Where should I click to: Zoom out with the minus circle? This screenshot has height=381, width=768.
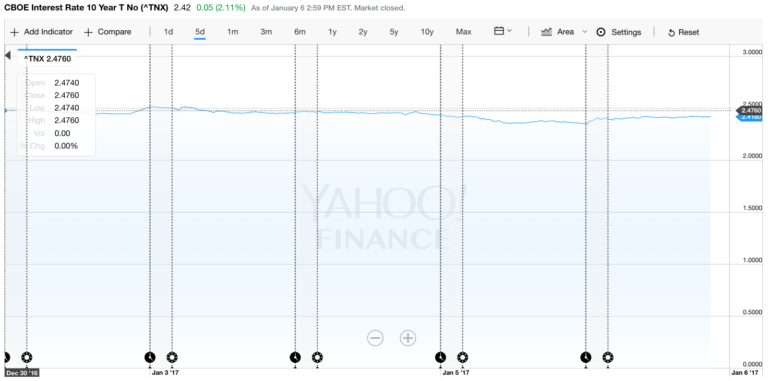375,338
